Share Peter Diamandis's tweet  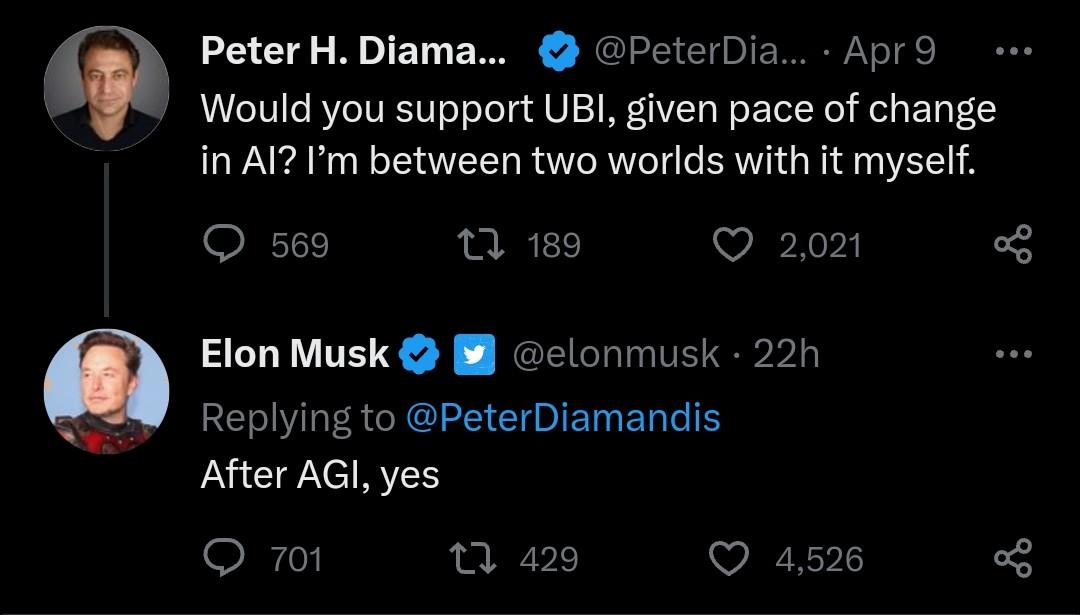(1013, 244)
